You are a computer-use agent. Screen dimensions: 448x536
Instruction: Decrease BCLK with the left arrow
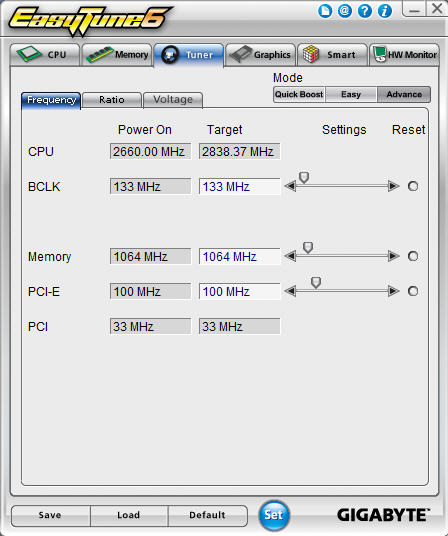coord(290,186)
